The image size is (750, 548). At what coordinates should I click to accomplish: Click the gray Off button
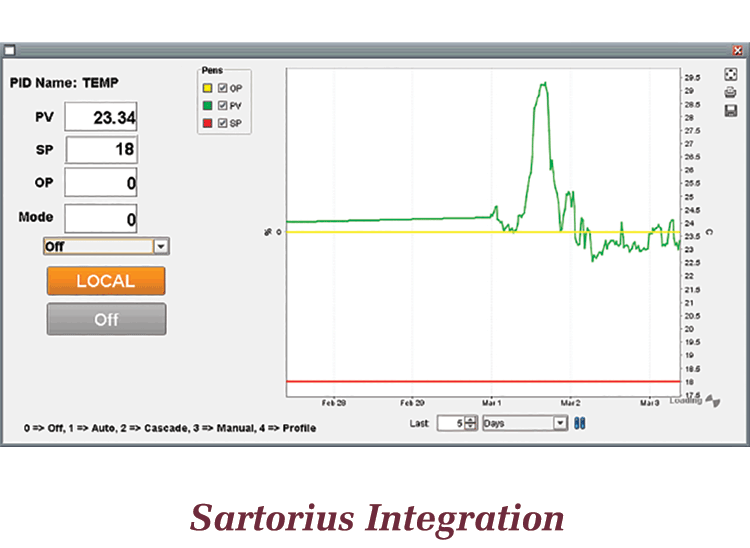[106, 319]
